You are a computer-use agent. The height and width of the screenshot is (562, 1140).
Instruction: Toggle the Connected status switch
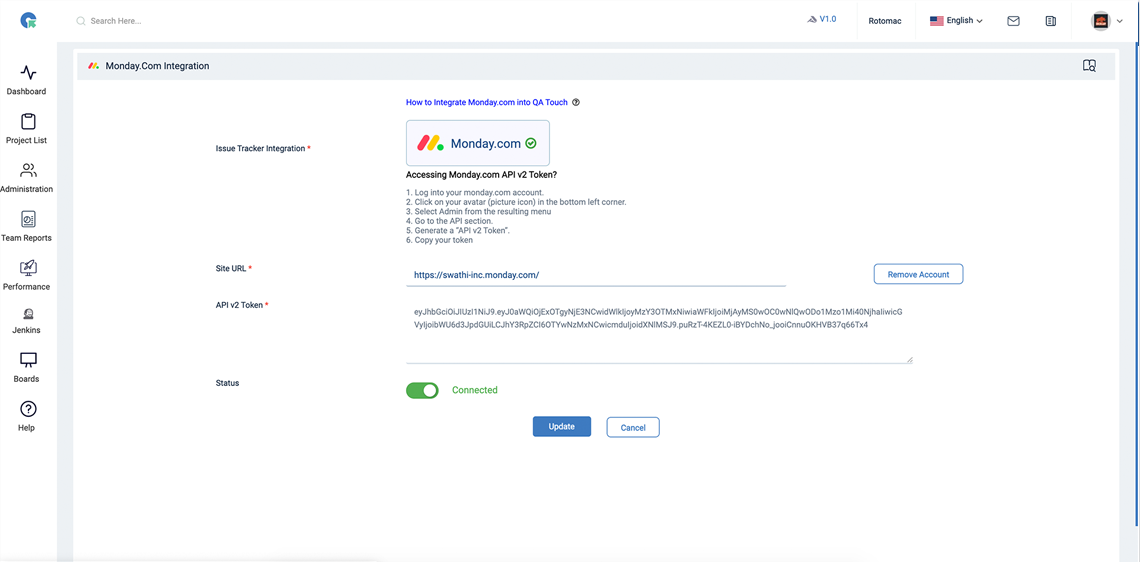pos(422,390)
